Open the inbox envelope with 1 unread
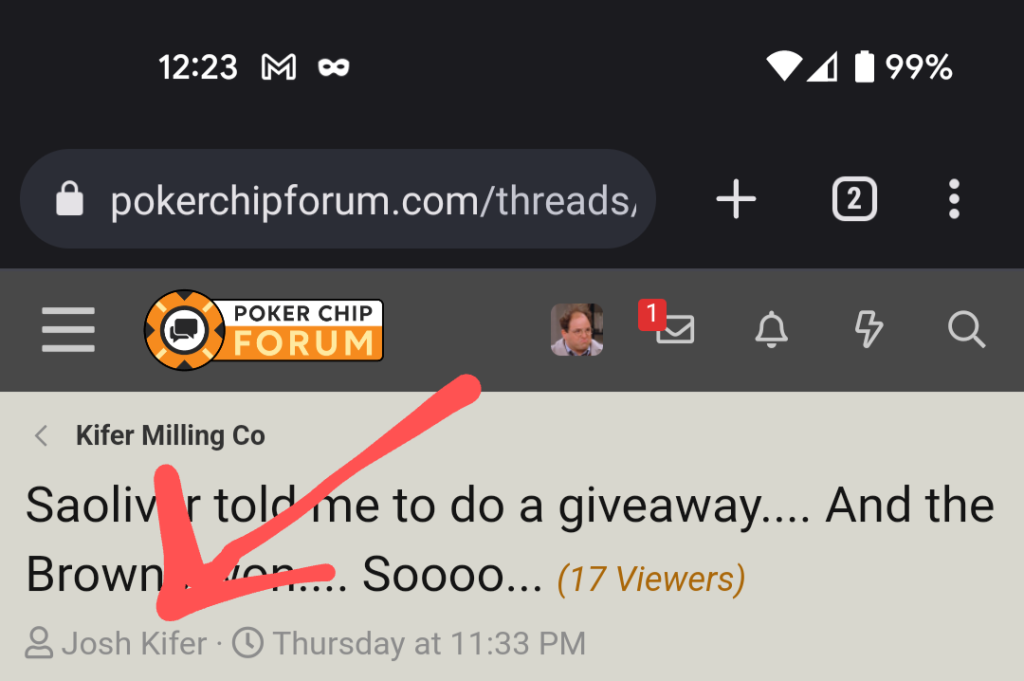This screenshot has height=681, width=1024. 667,323
